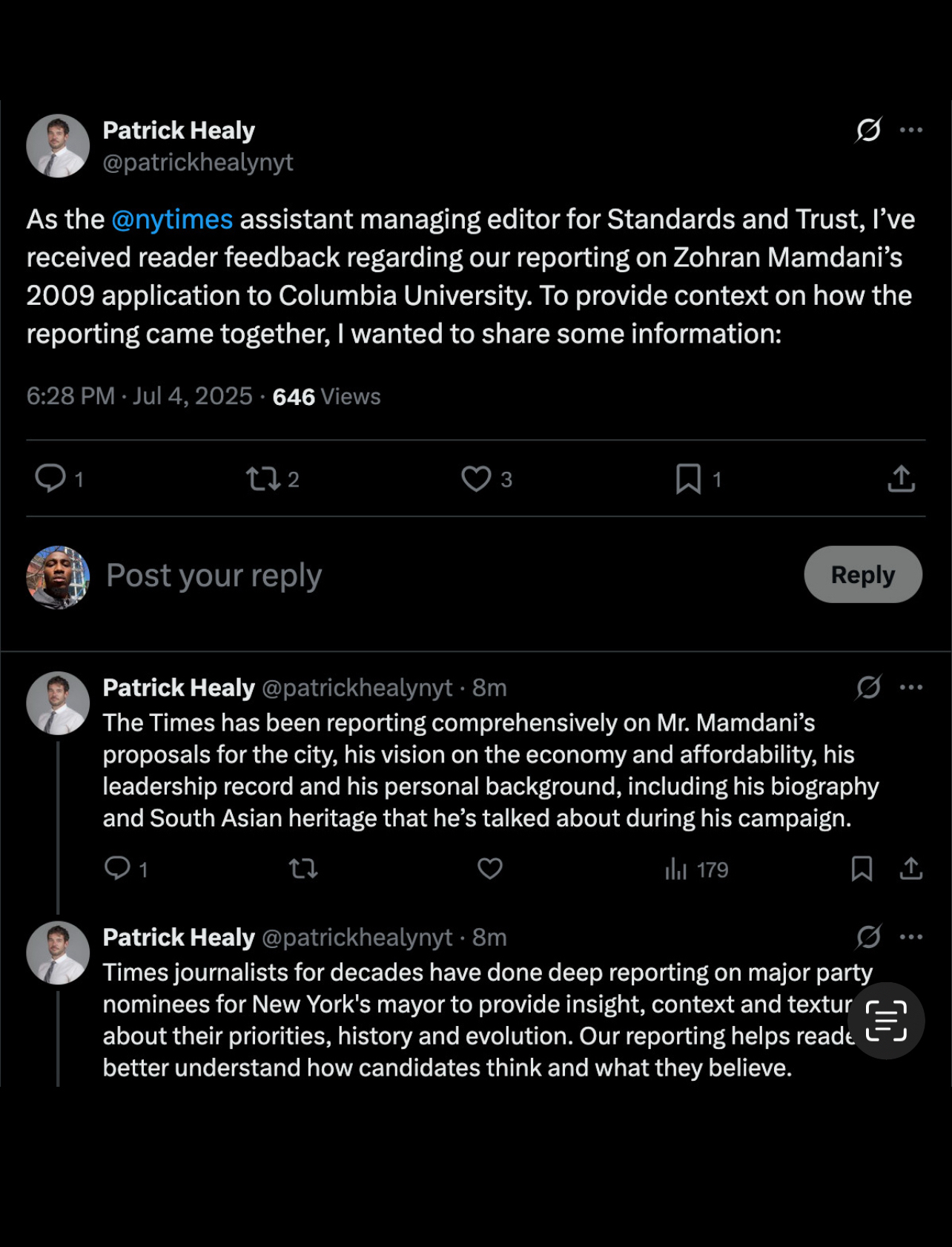Screen dimensions: 952x1247
Task: Share the first reply via upload icon
Action: tap(911, 868)
